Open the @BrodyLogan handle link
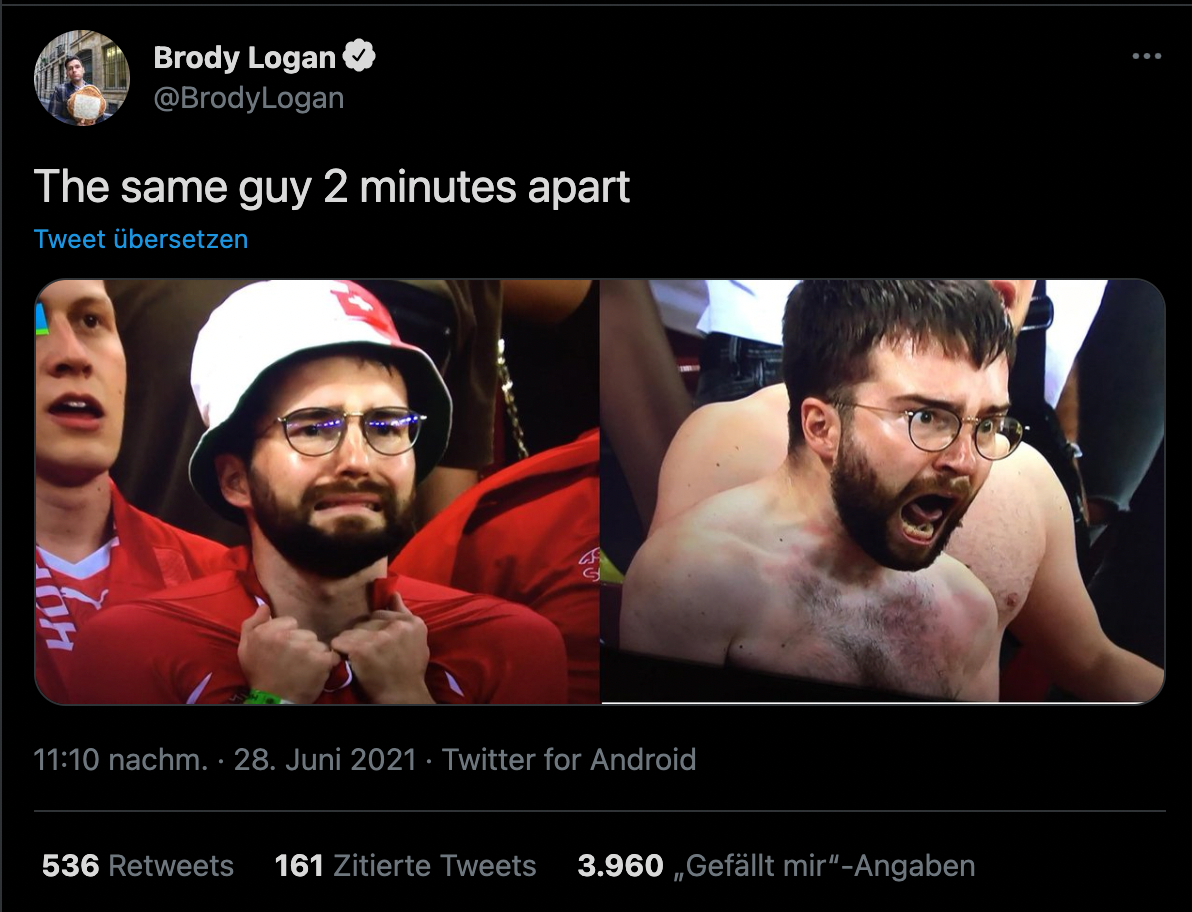Viewport: 1192px width, 912px height. pyautogui.click(x=249, y=98)
